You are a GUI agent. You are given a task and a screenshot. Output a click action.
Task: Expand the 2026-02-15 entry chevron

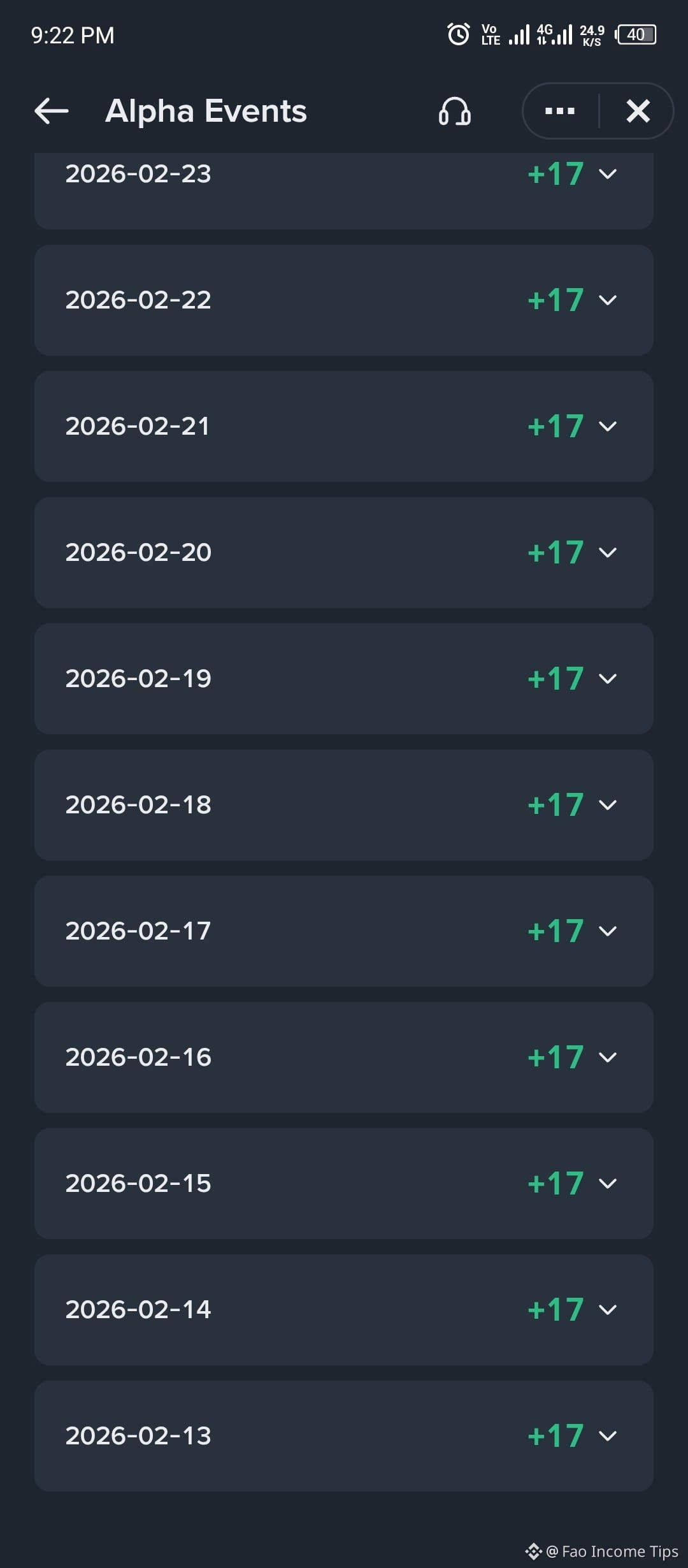[x=608, y=1183]
